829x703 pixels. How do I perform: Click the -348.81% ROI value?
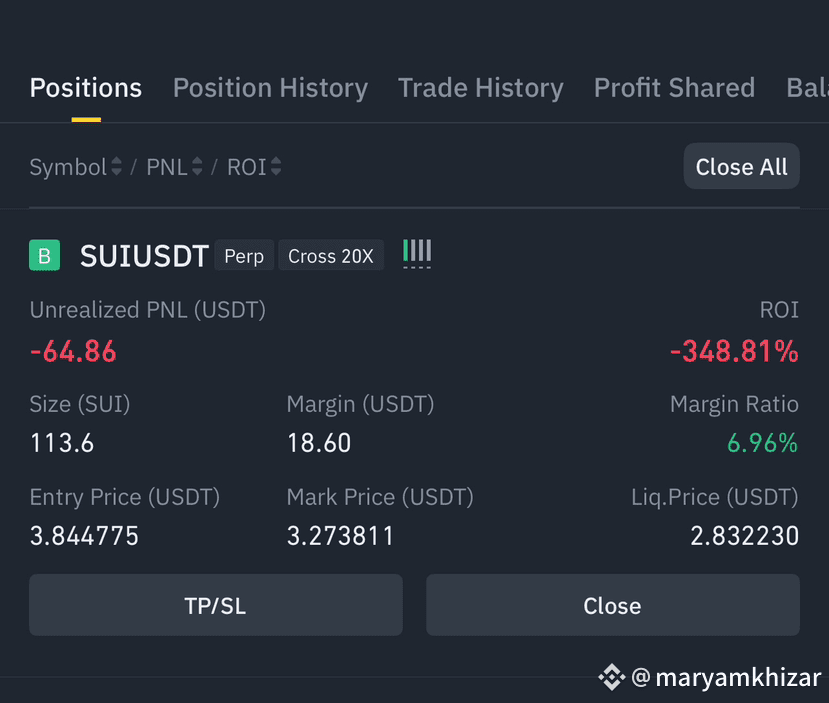click(x=734, y=352)
